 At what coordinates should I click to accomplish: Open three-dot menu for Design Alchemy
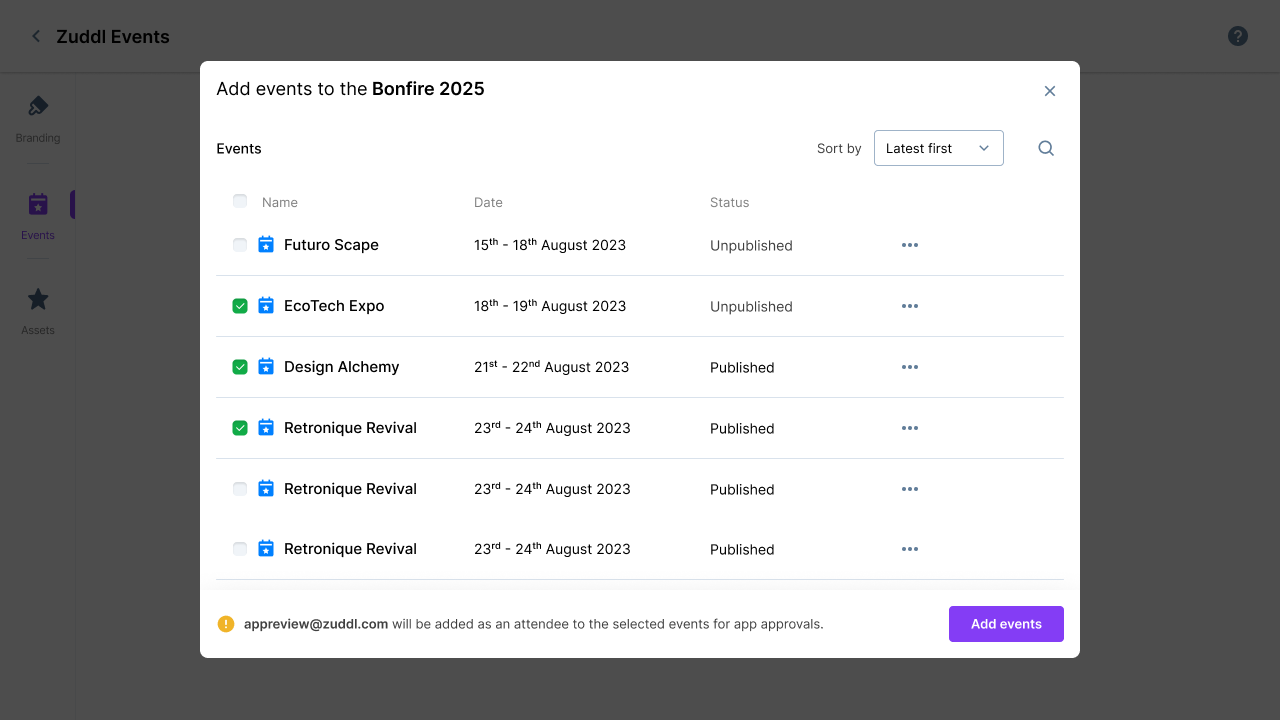point(909,367)
